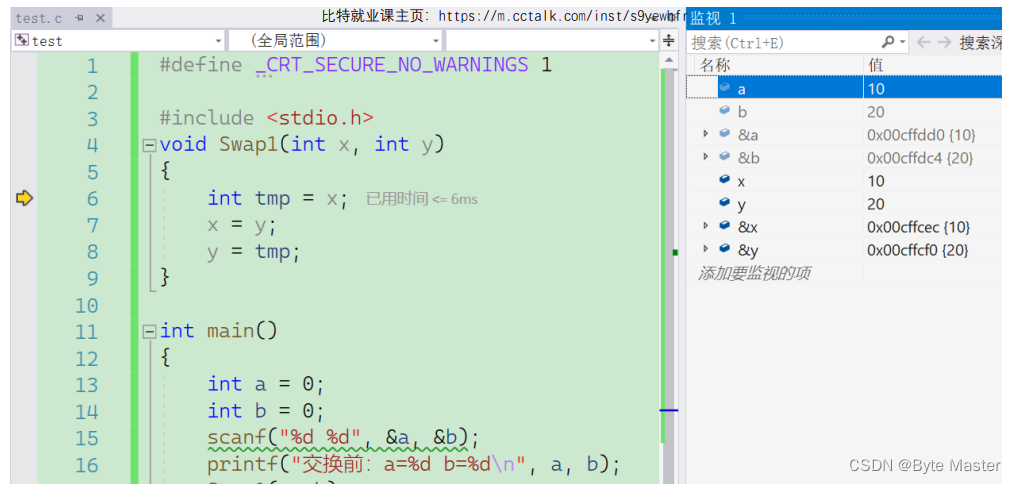
Task: Click the variable icon beside x
Action: [725, 179]
